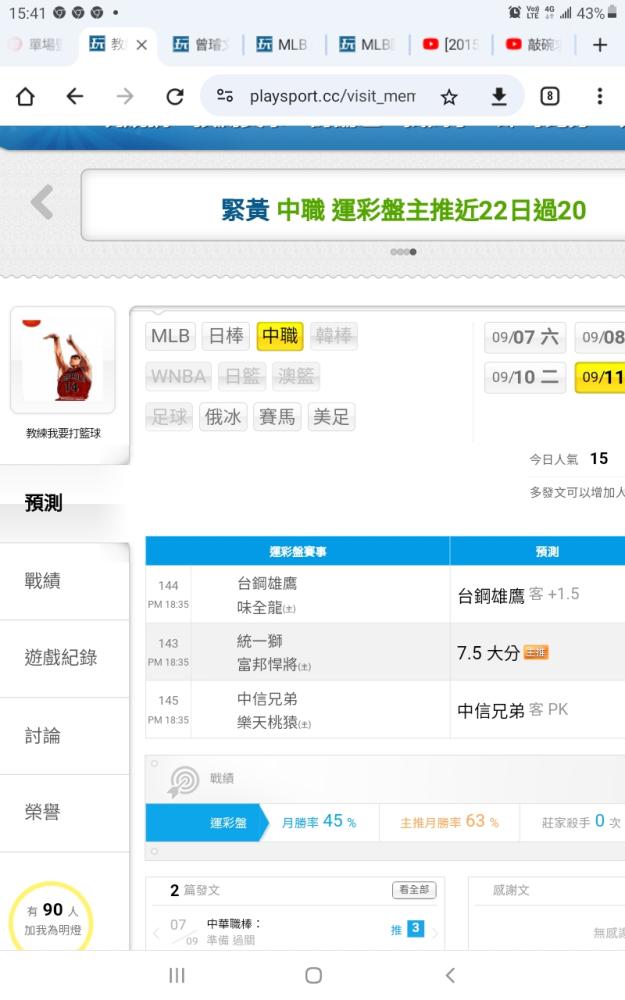Switch to the second MLB browser tab
The width and height of the screenshot is (625, 1000).
367,45
